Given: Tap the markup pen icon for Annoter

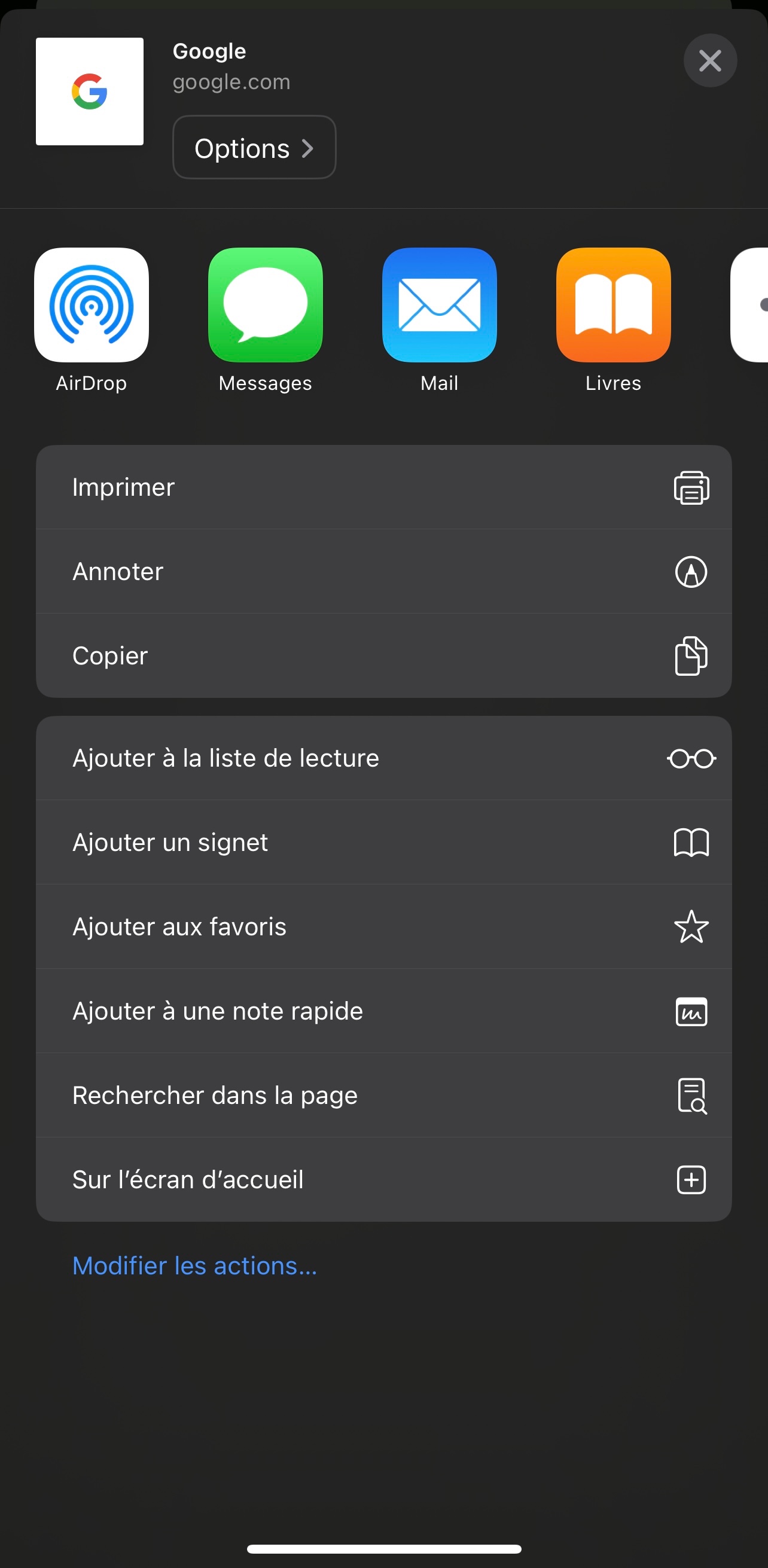Looking at the screenshot, I should 691,572.
